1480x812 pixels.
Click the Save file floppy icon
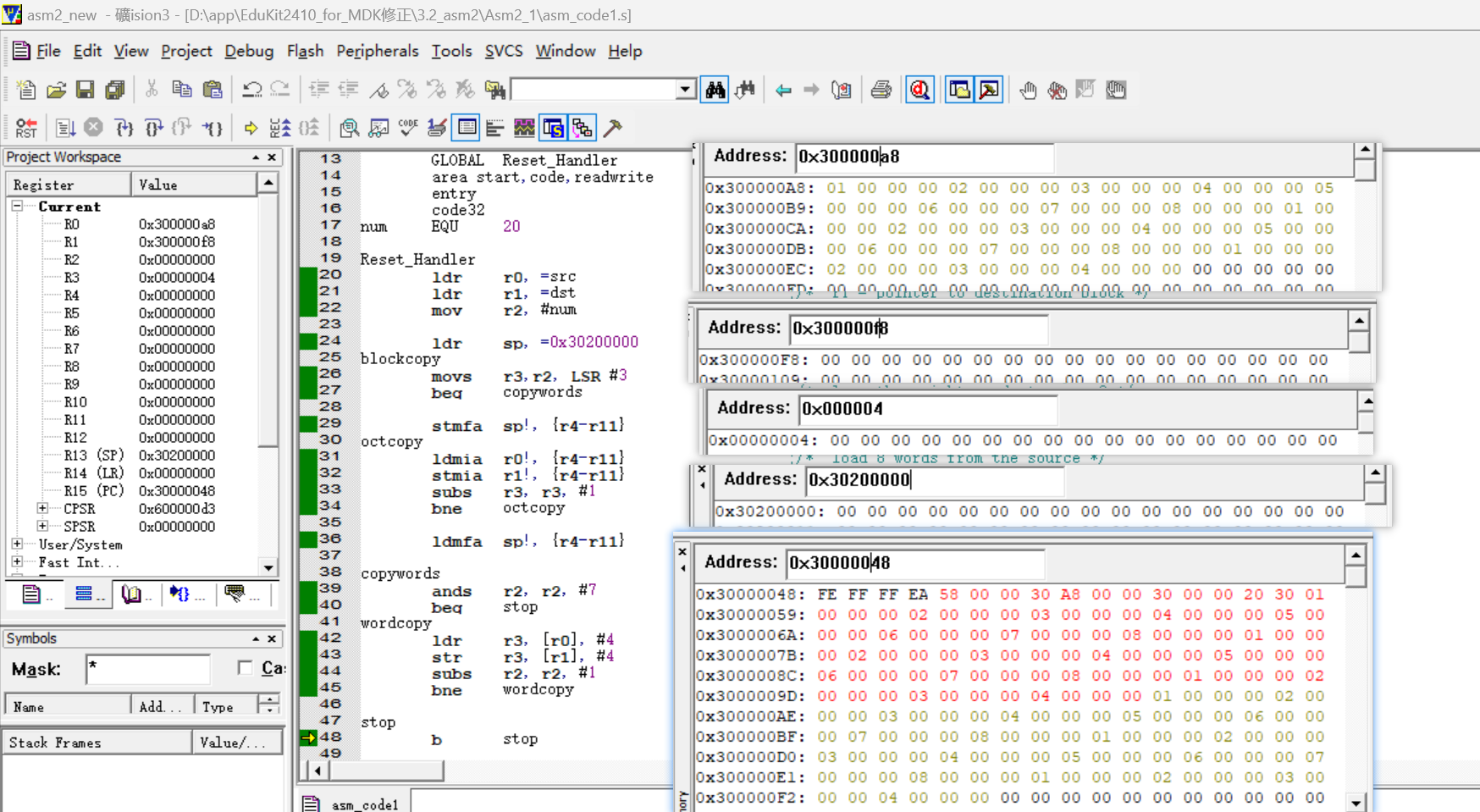[x=85, y=90]
